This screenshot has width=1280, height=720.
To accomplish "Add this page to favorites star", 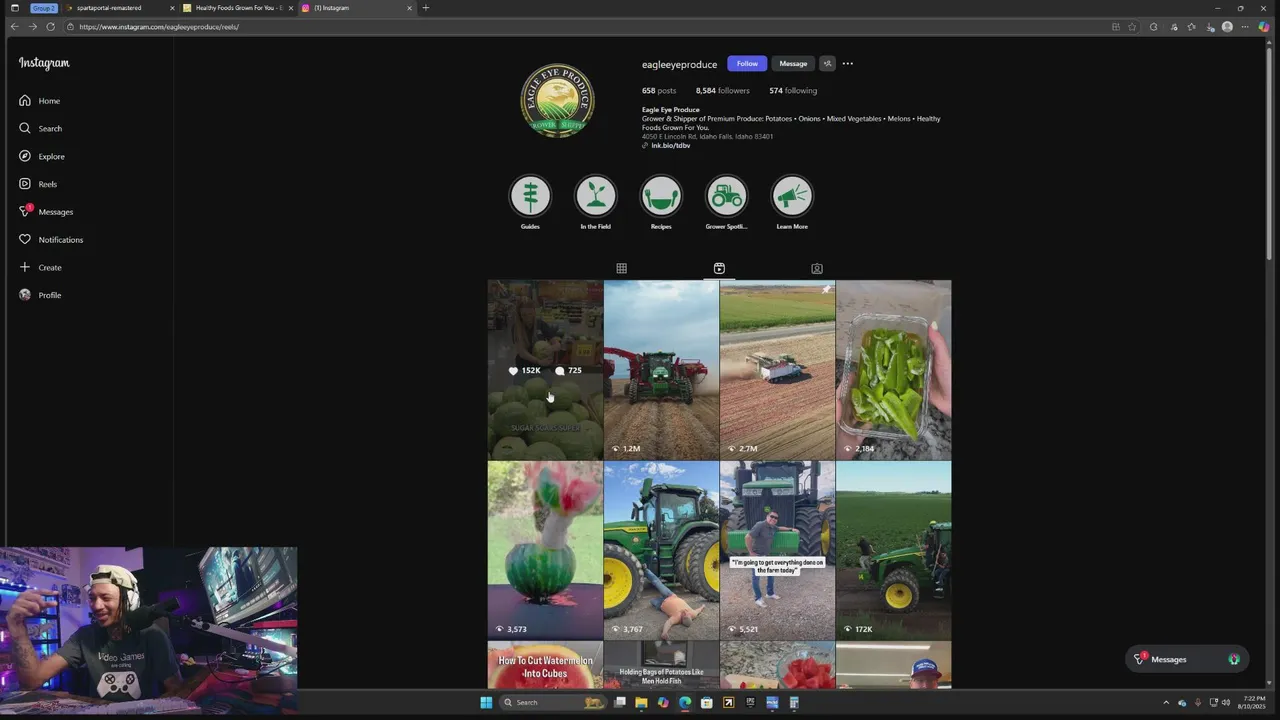I will (1132, 27).
